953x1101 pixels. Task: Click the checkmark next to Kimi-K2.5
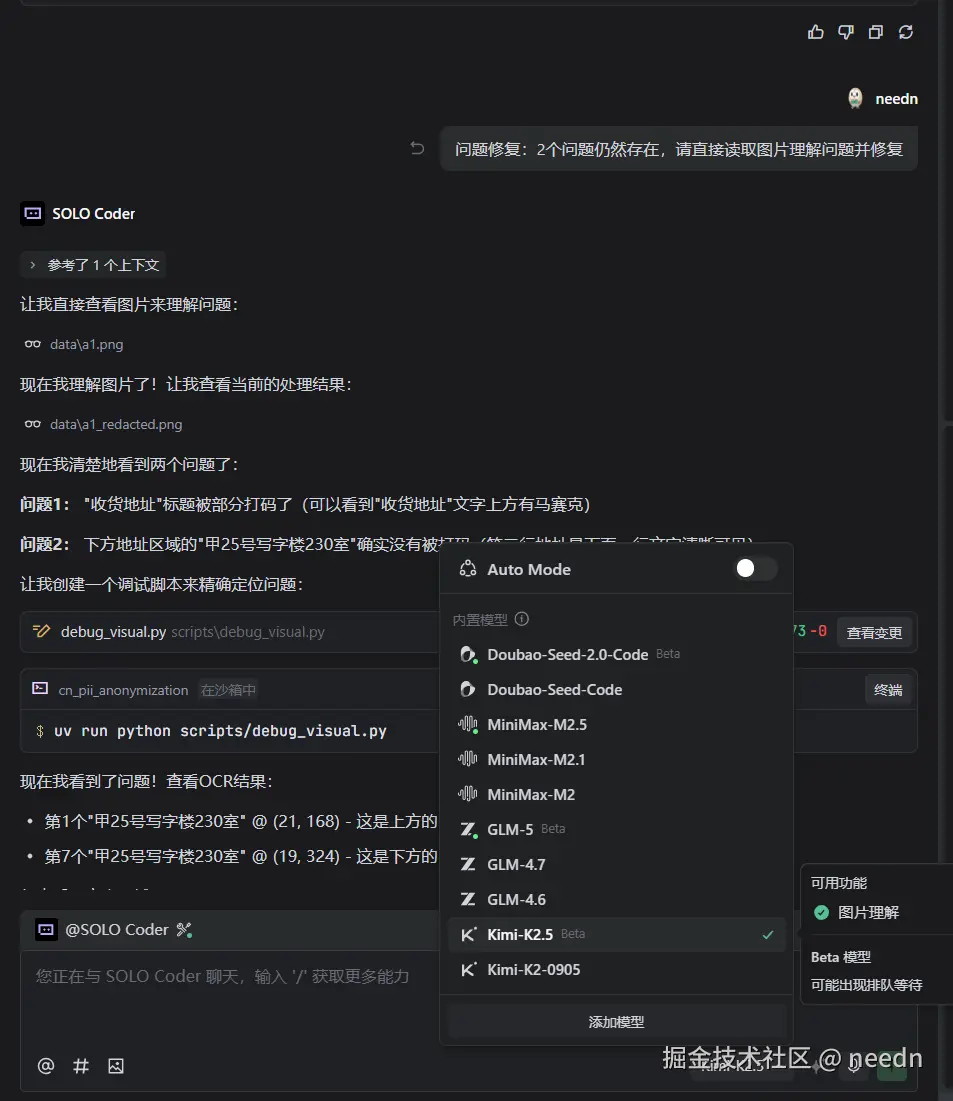pyautogui.click(x=768, y=935)
